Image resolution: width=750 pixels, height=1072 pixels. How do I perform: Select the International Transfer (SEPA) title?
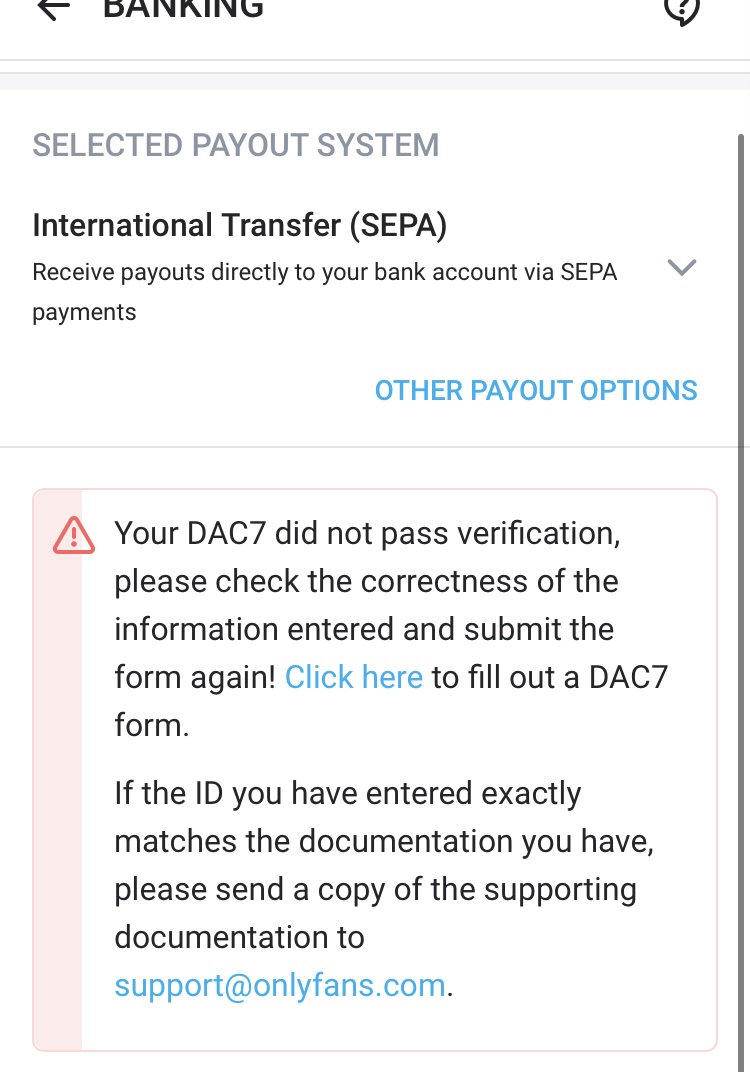point(240,225)
